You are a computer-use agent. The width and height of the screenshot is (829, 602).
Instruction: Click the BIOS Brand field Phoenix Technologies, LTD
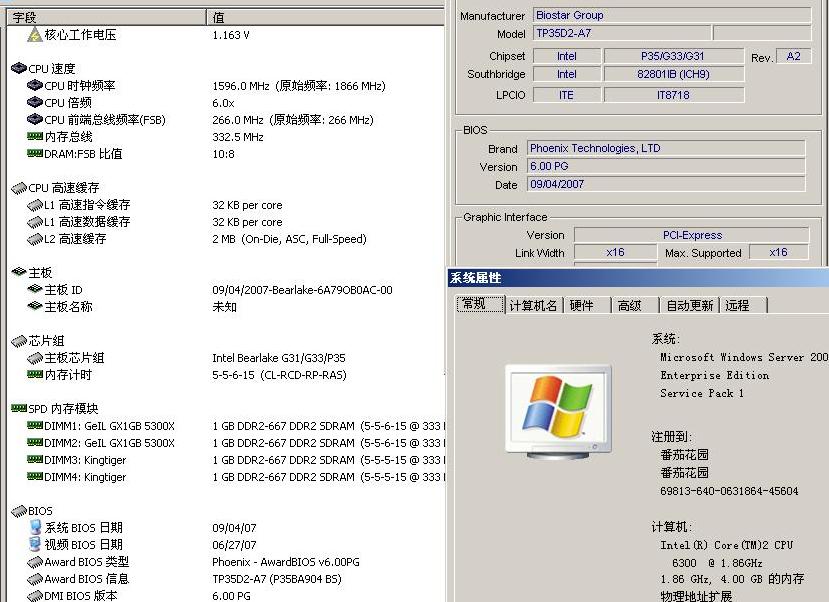pos(666,148)
